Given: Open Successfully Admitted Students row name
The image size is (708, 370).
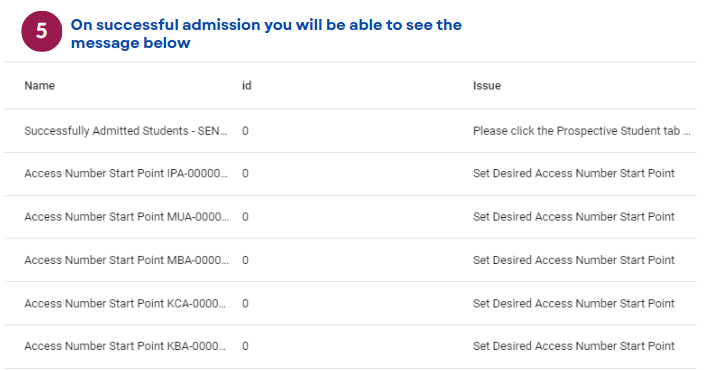Looking at the screenshot, I should point(126,131).
